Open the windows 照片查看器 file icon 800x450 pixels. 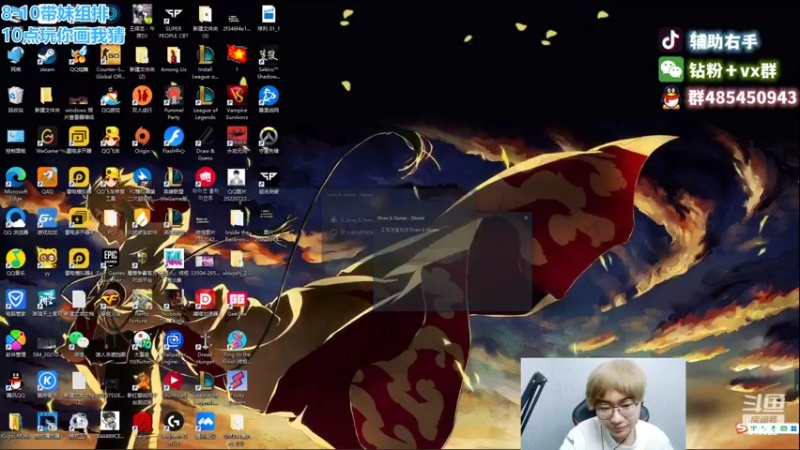[x=79, y=103]
